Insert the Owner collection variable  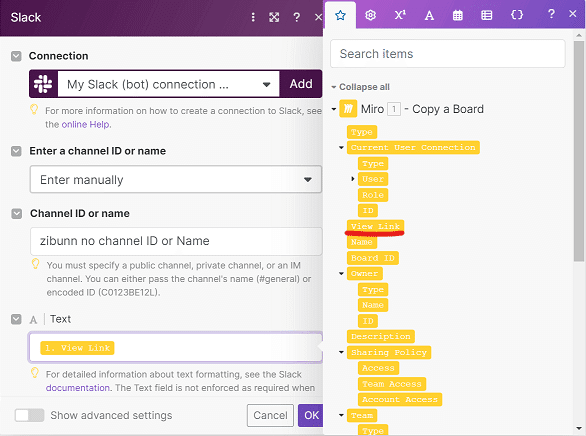(364, 273)
